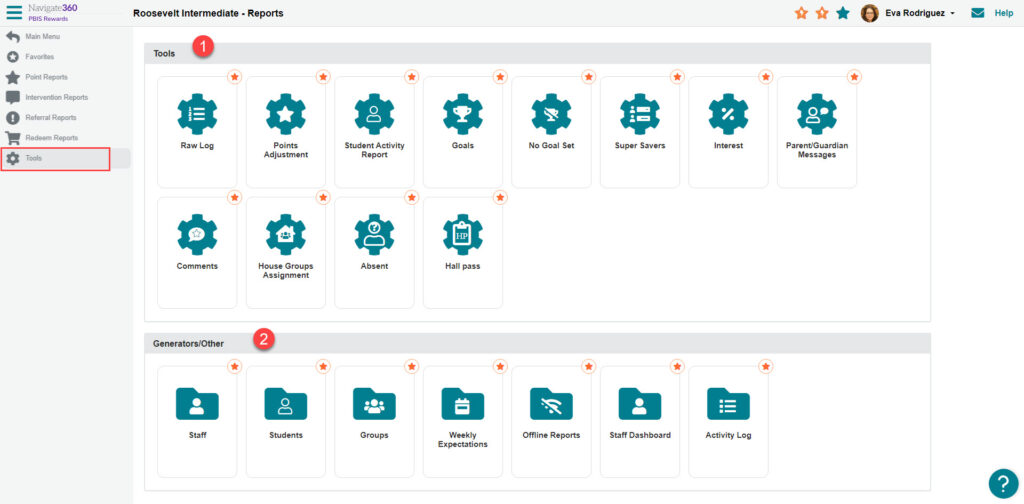Toggle favorite star on Absent card
The width and height of the screenshot is (1024, 504).
tap(411, 197)
